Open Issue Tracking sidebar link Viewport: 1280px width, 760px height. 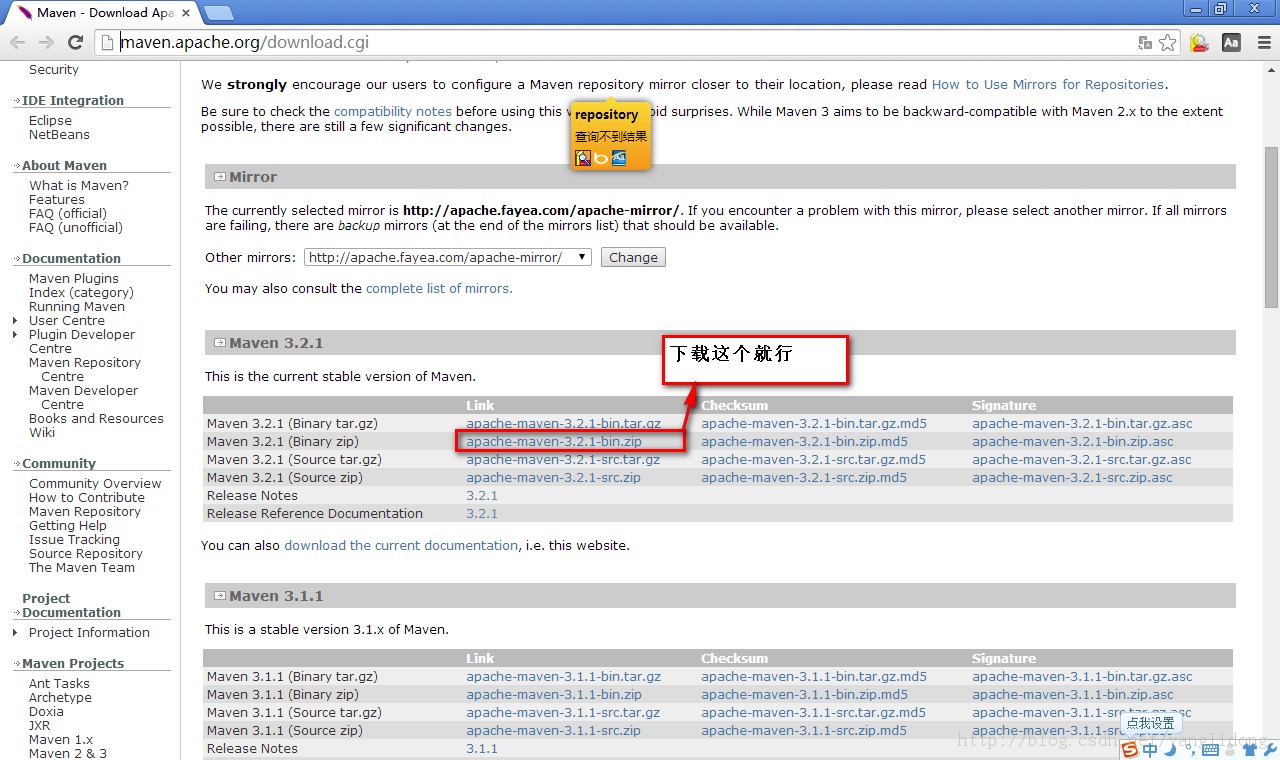(x=74, y=540)
